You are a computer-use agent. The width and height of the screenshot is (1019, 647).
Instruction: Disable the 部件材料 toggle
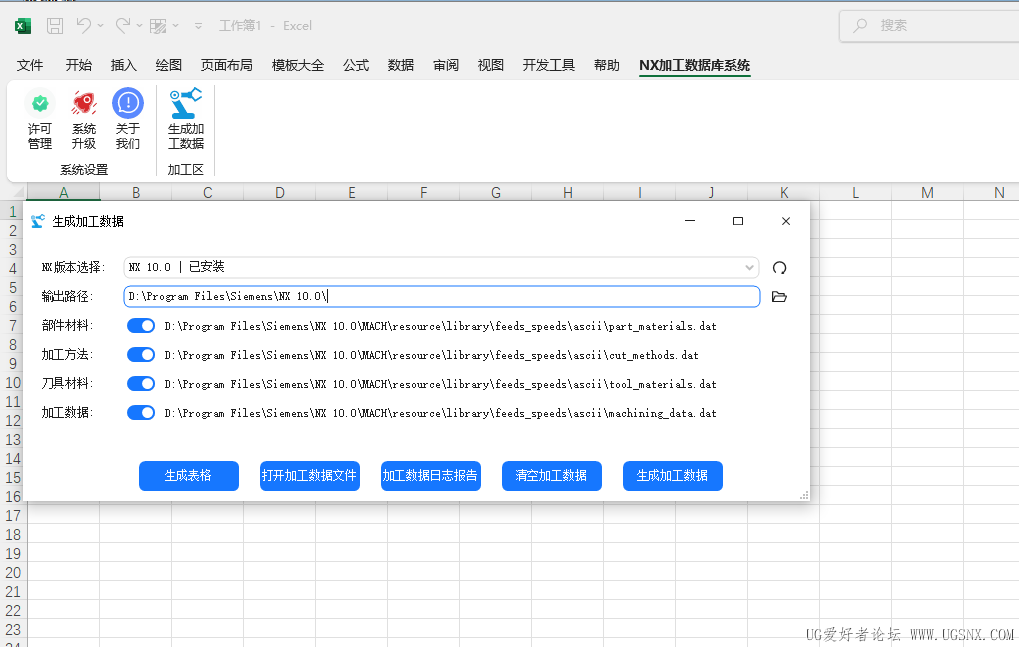point(141,325)
